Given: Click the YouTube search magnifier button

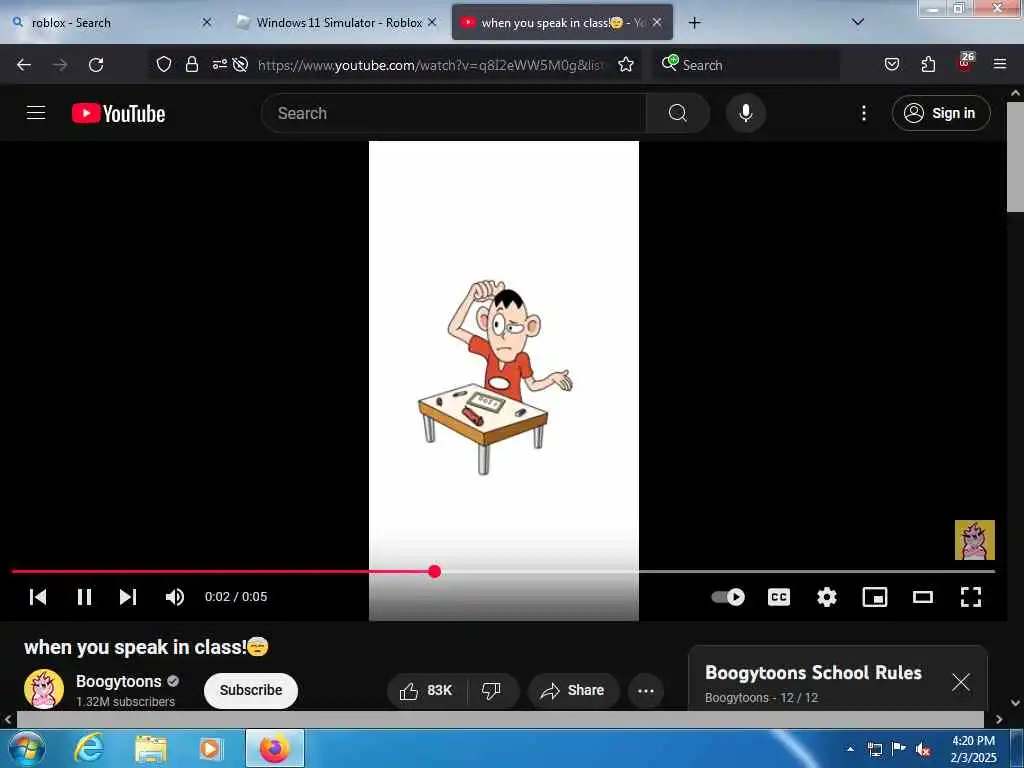Looking at the screenshot, I should (678, 113).
